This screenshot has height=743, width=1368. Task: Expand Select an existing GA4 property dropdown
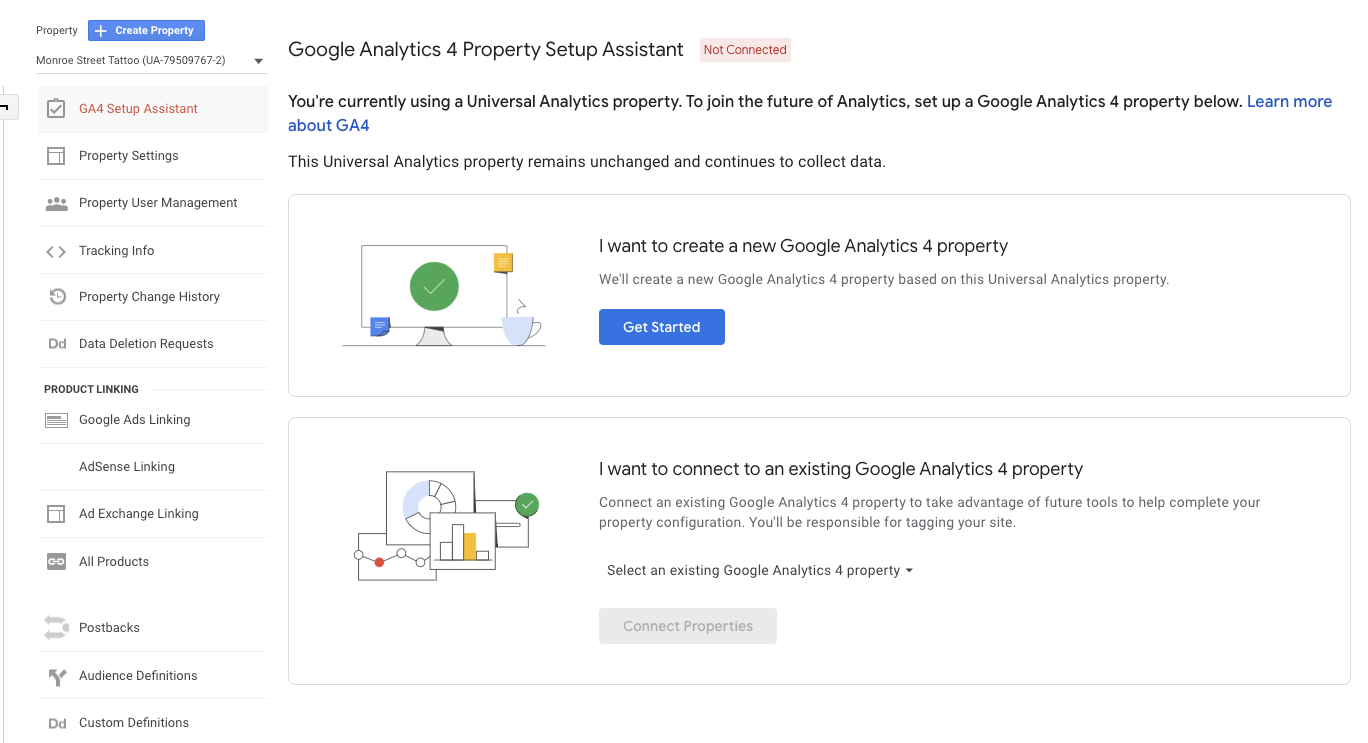pos(760,571)
